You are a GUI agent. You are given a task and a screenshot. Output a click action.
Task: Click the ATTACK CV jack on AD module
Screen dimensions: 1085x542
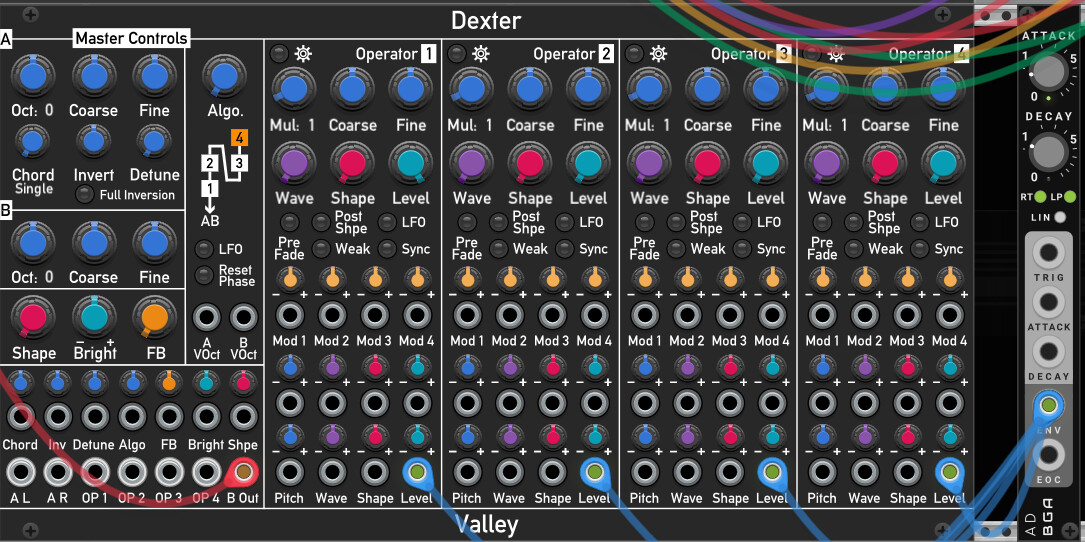point(1049,303)
